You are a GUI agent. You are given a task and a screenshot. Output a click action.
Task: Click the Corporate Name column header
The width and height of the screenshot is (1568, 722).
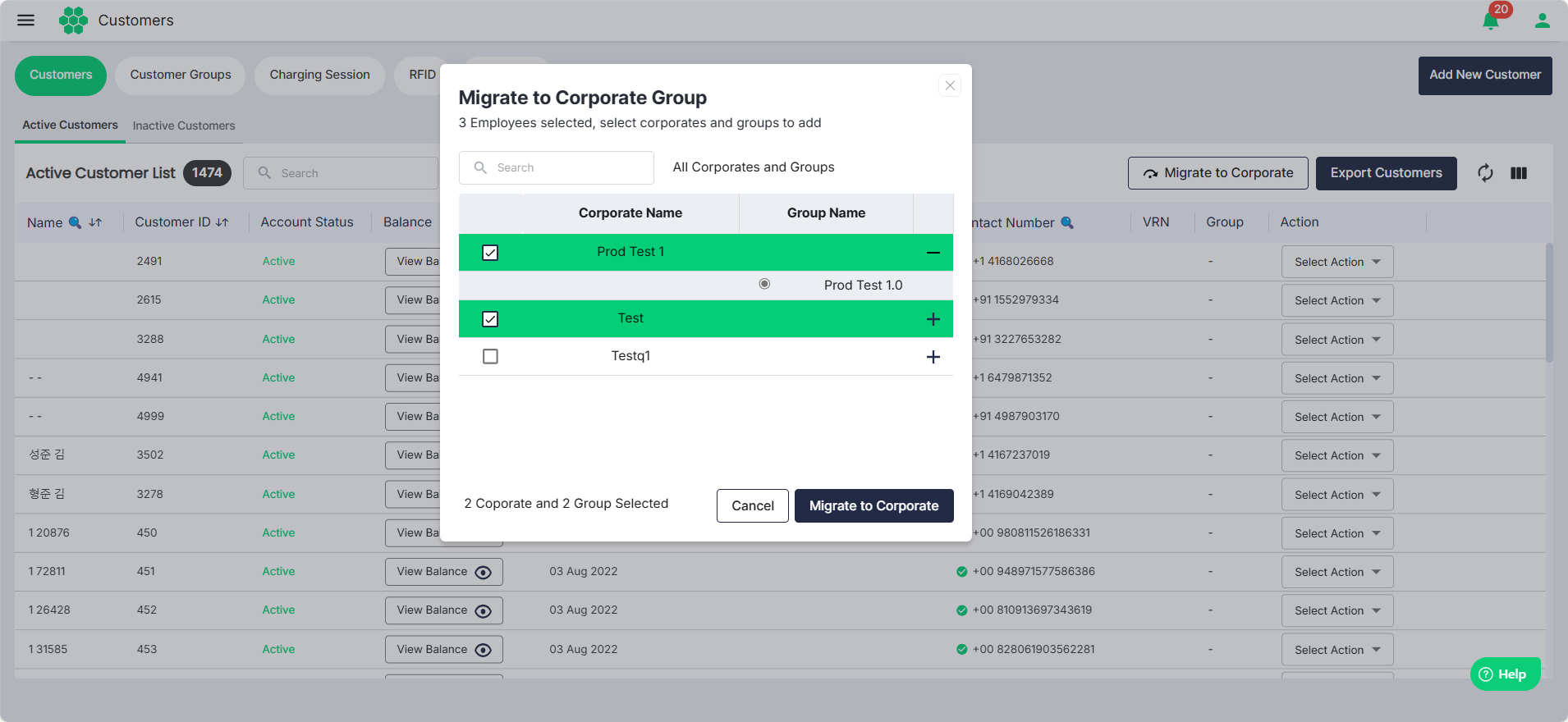pyautogui.click(x=630, y=213)
